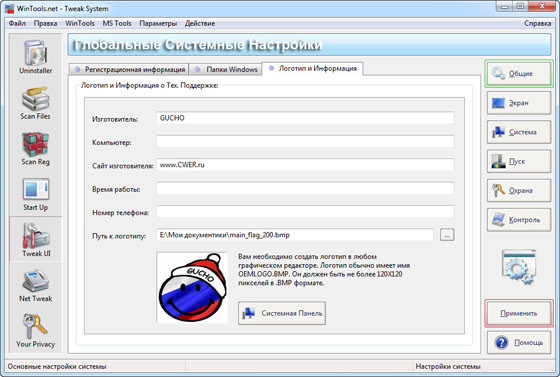Click the OEMLOGO.BMP logo instructions text
Screen dimensions: 560x377
point(324,270)
